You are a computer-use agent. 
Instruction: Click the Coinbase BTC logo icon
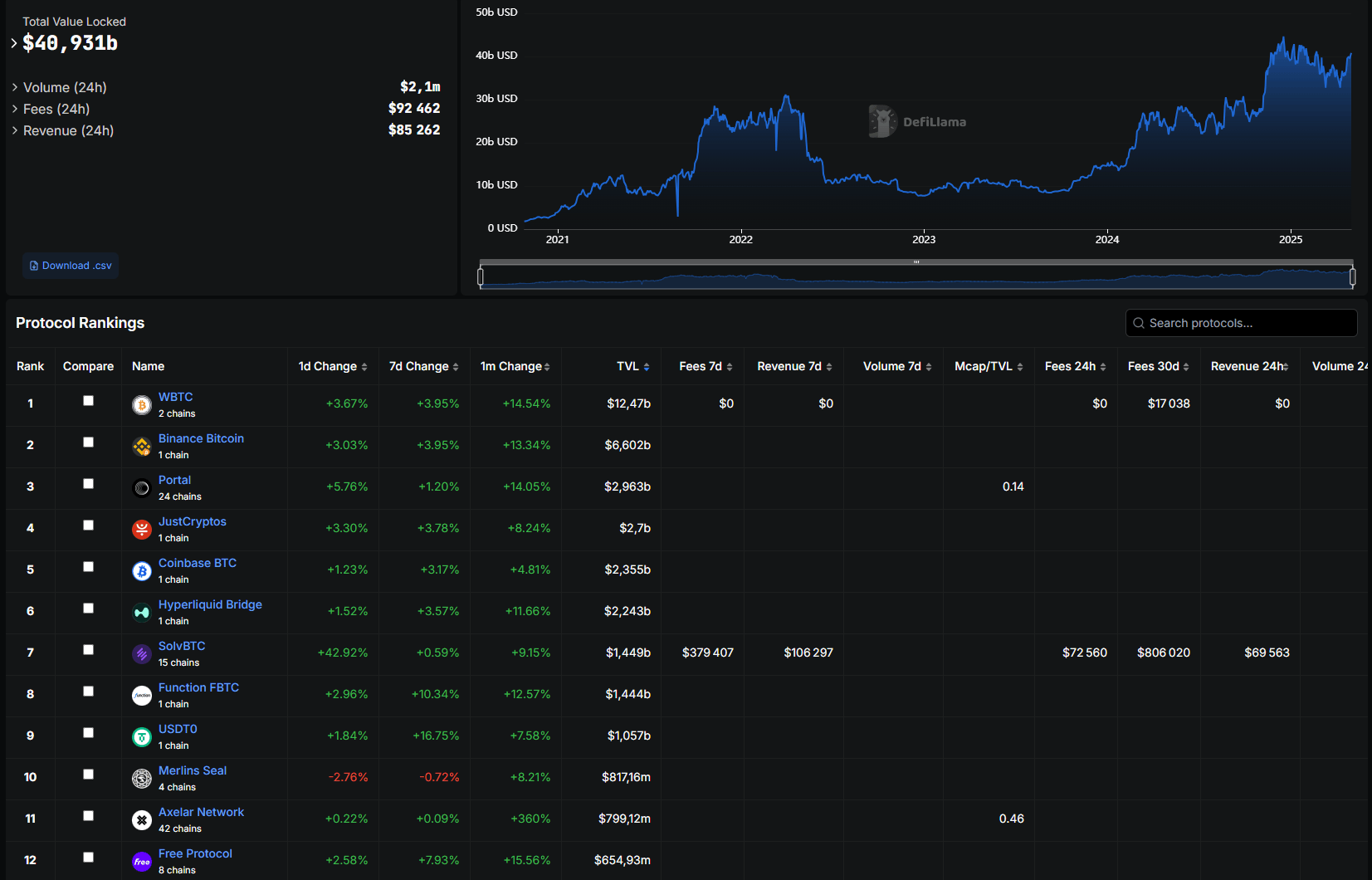coord(142,571)
